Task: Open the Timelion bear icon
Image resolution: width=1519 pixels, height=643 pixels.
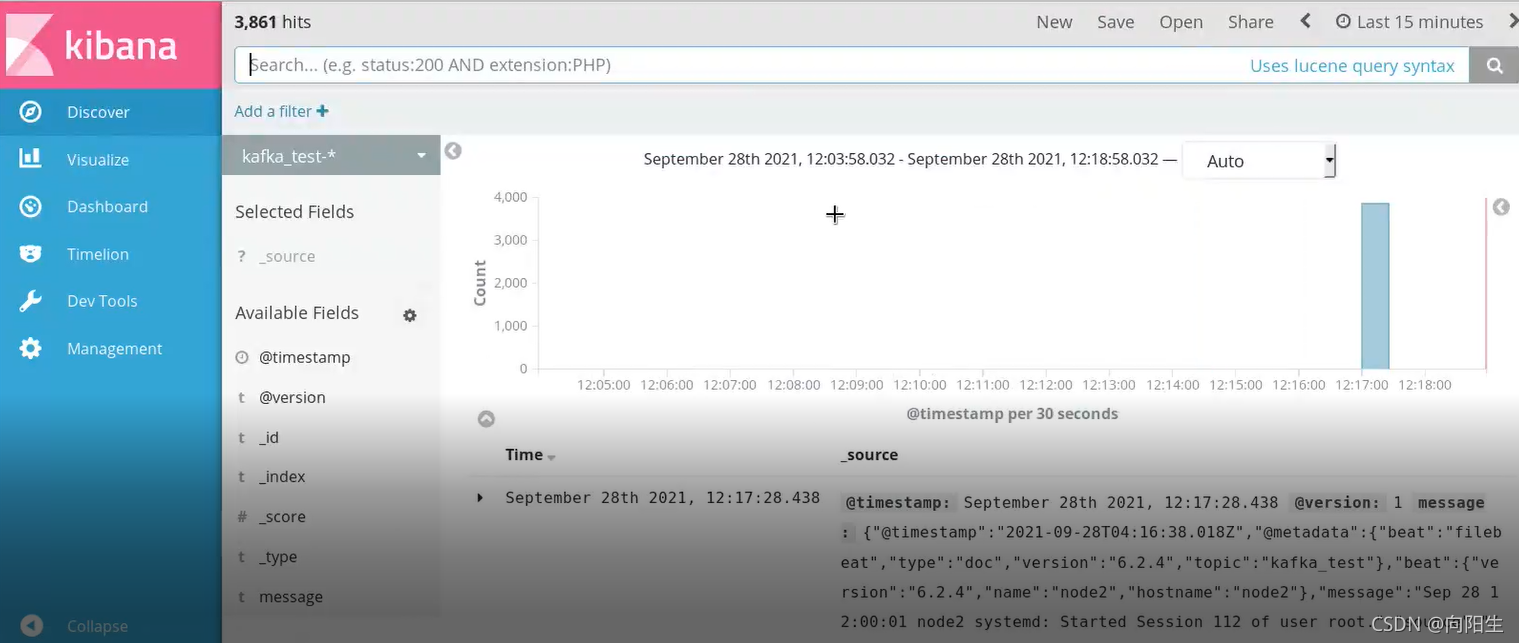Action: (x=31, y=254)
